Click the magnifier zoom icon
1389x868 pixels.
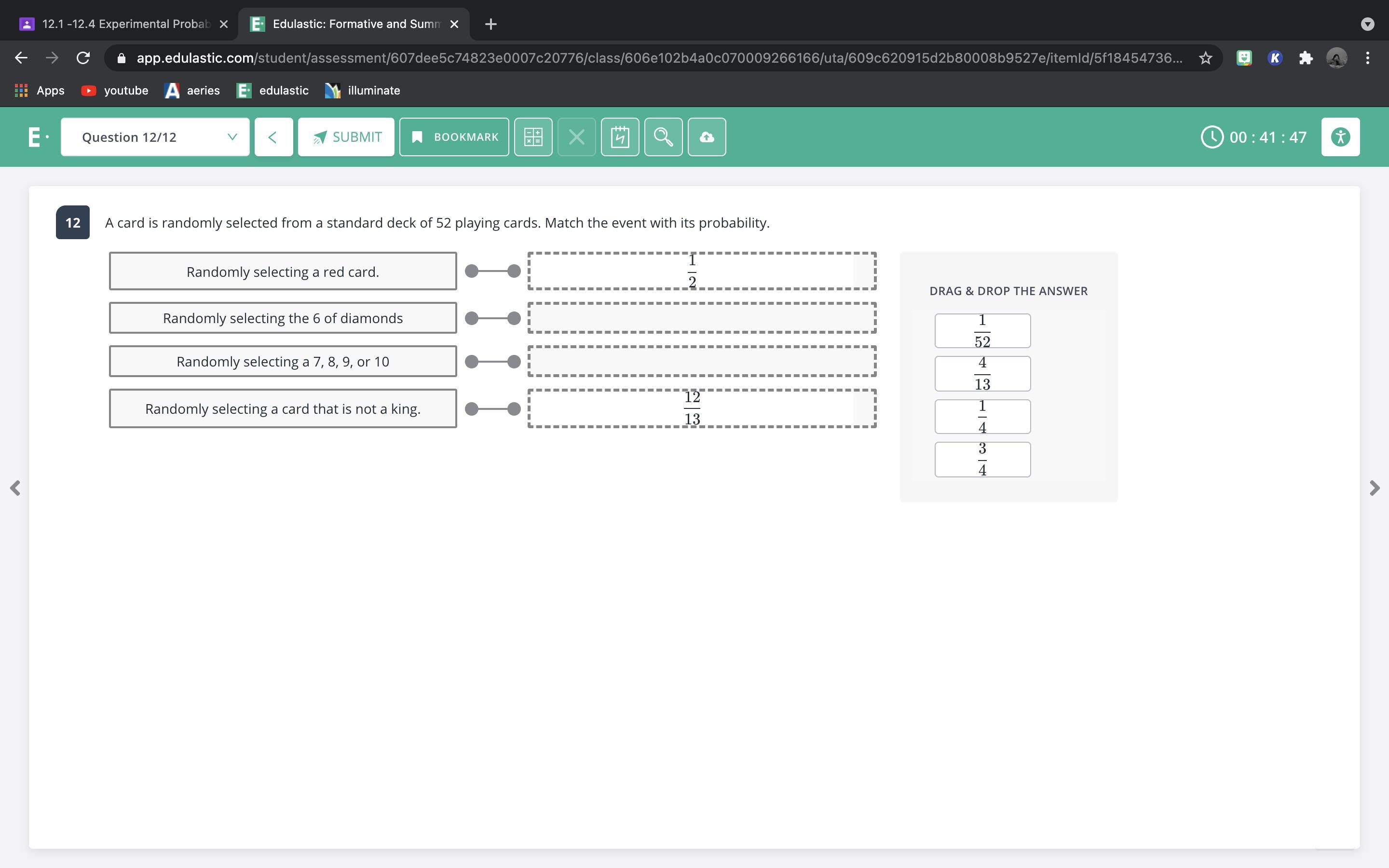(x=663, y=137)
